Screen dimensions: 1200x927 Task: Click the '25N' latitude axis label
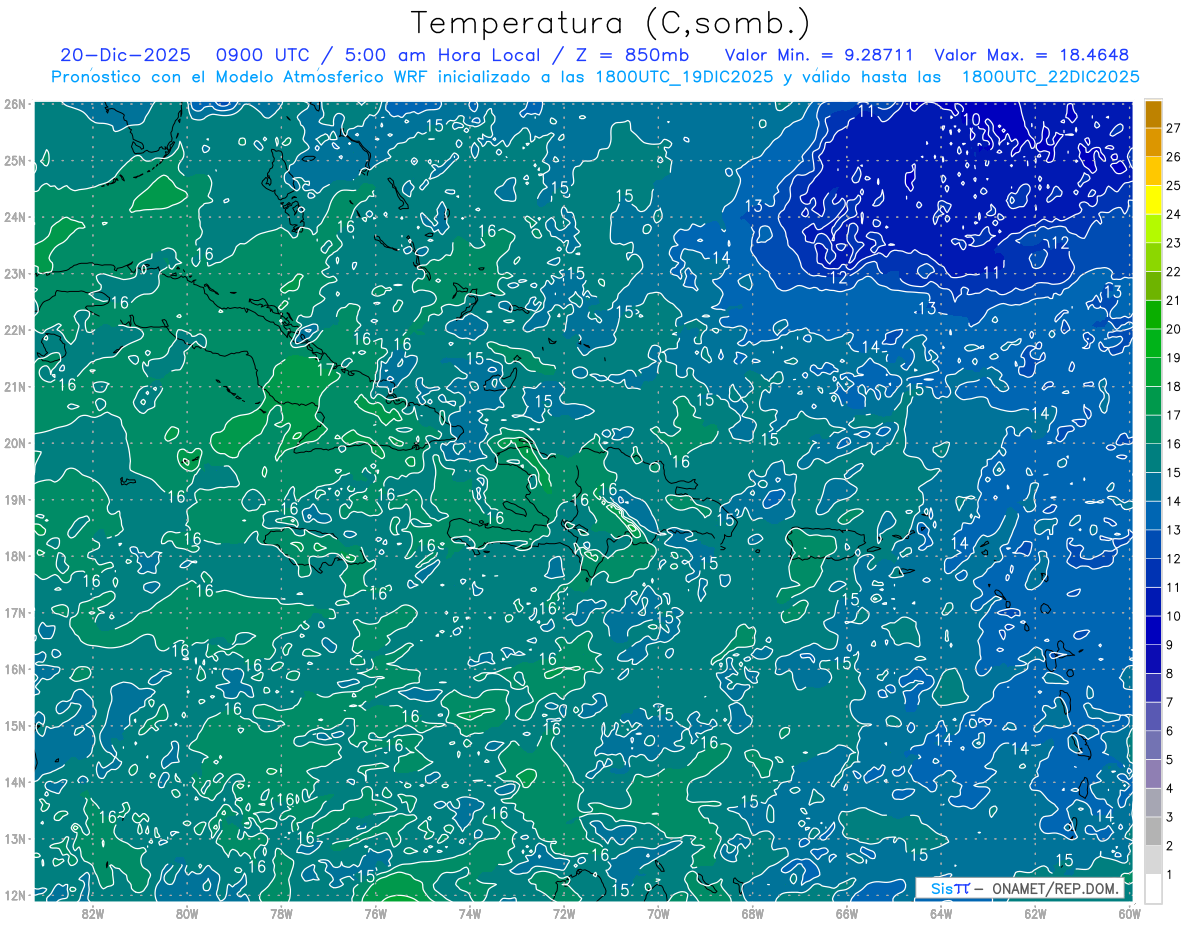pyautogui.click(x=14, y=160)
